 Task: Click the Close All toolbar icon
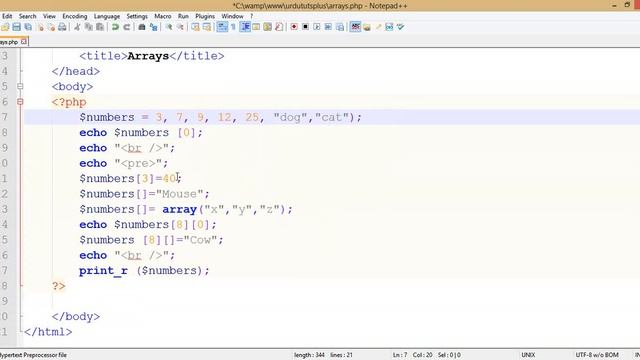51,27
